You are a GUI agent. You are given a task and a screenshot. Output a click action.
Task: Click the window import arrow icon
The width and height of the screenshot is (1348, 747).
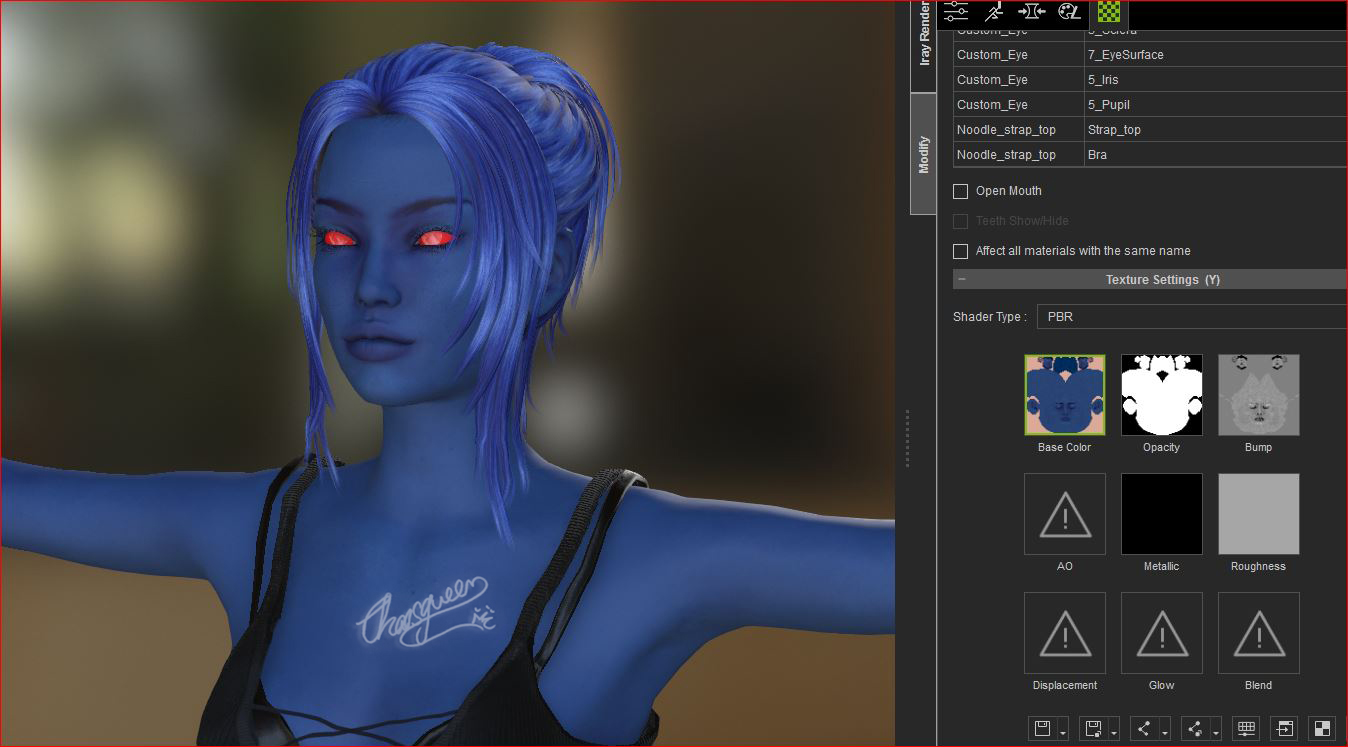(x=1284, y=728)
